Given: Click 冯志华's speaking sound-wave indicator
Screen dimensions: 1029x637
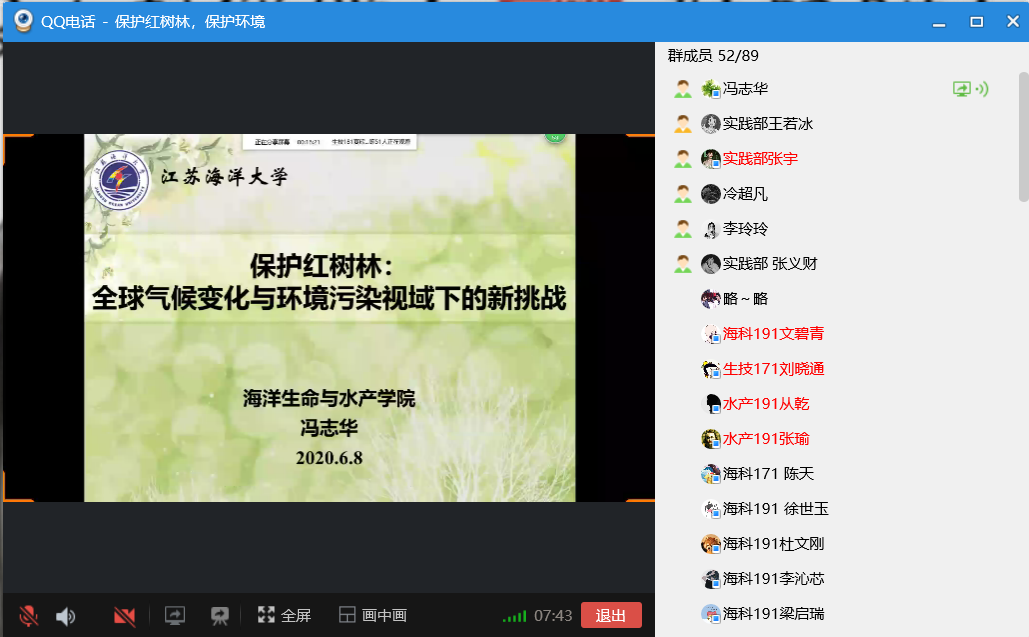Looking at the screenshot, I should tap(982, 89).
